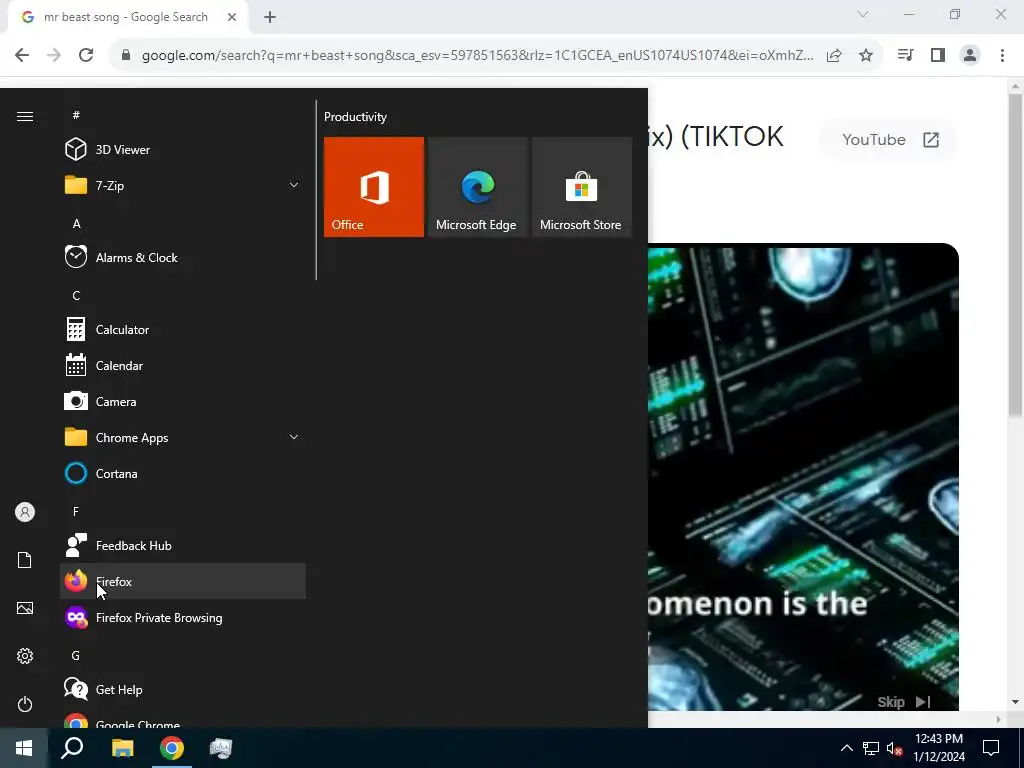Bookmark this tab with star icon
Screen dimensions: 1024x768
coord(866,55)
